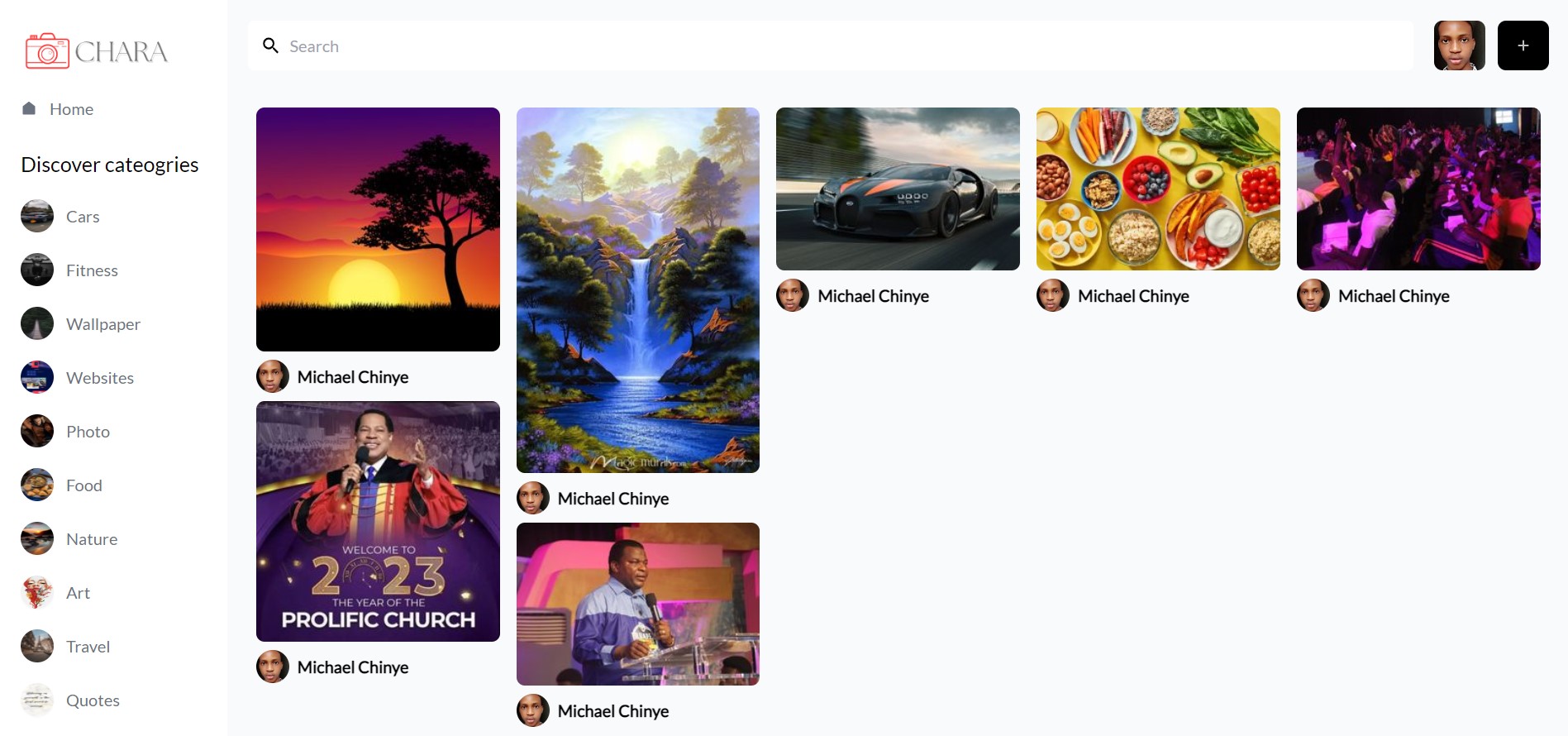The height and width of the screenshot is (736, 1568).
Task: Select the Websites category icon
Action: tap(37, 378)
